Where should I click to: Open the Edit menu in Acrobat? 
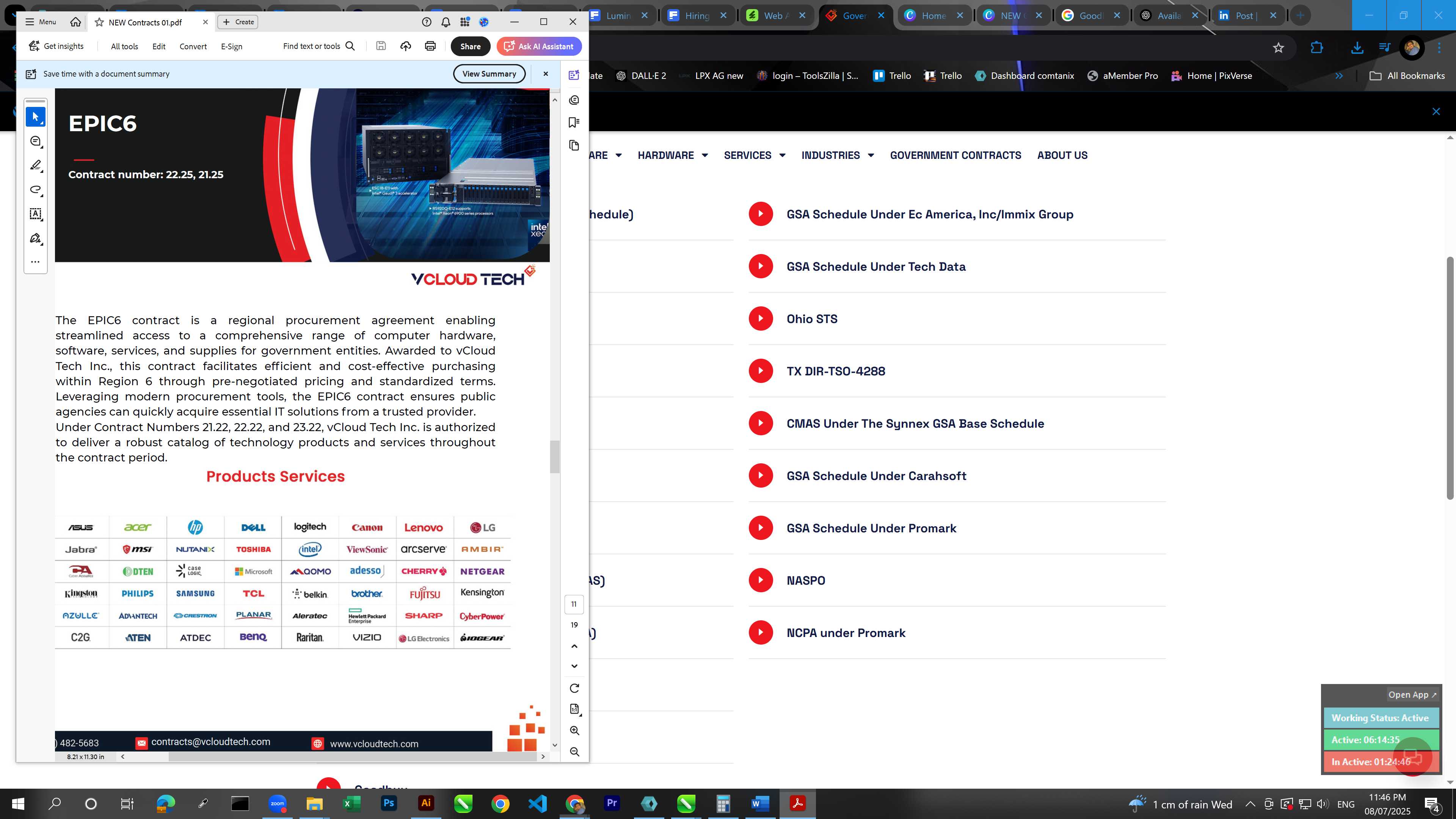point(159,46)
